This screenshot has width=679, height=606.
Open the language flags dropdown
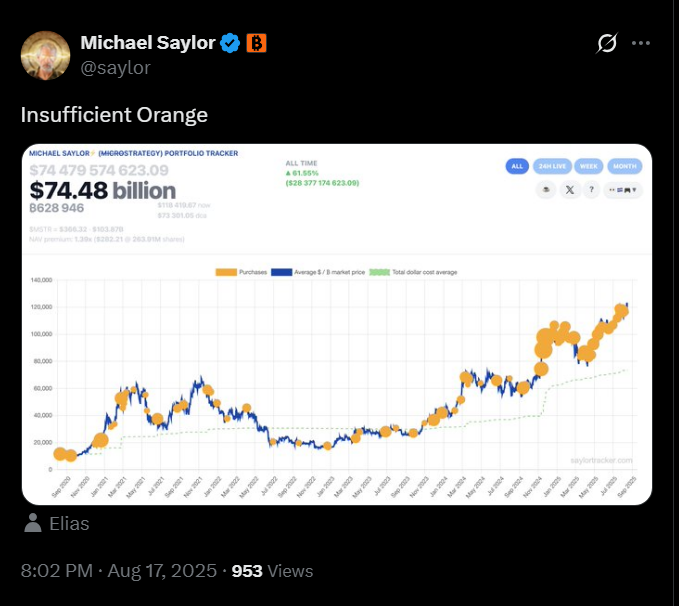(624, 190)
